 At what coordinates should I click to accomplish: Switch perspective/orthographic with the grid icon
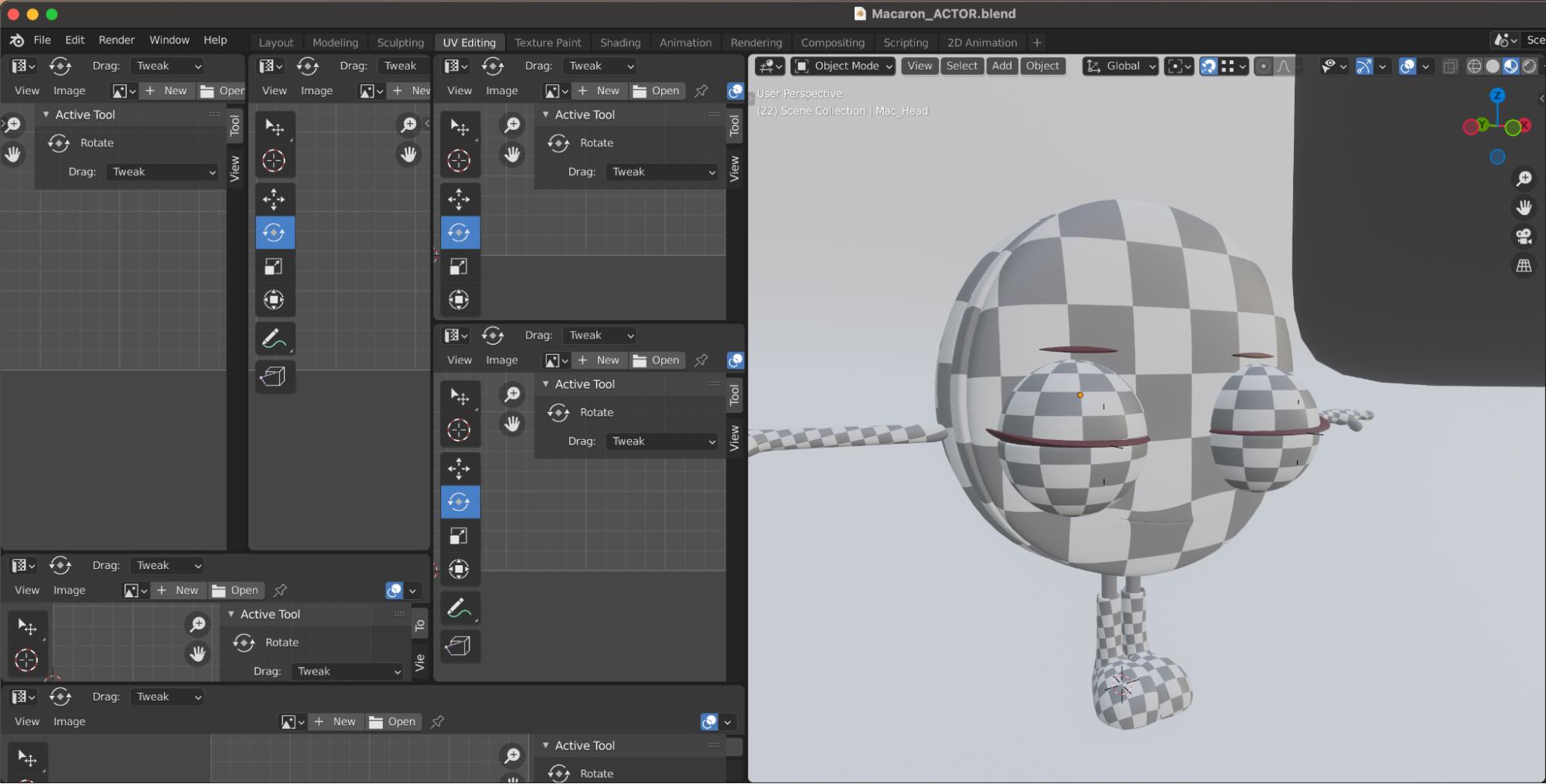coord(1524,266)
